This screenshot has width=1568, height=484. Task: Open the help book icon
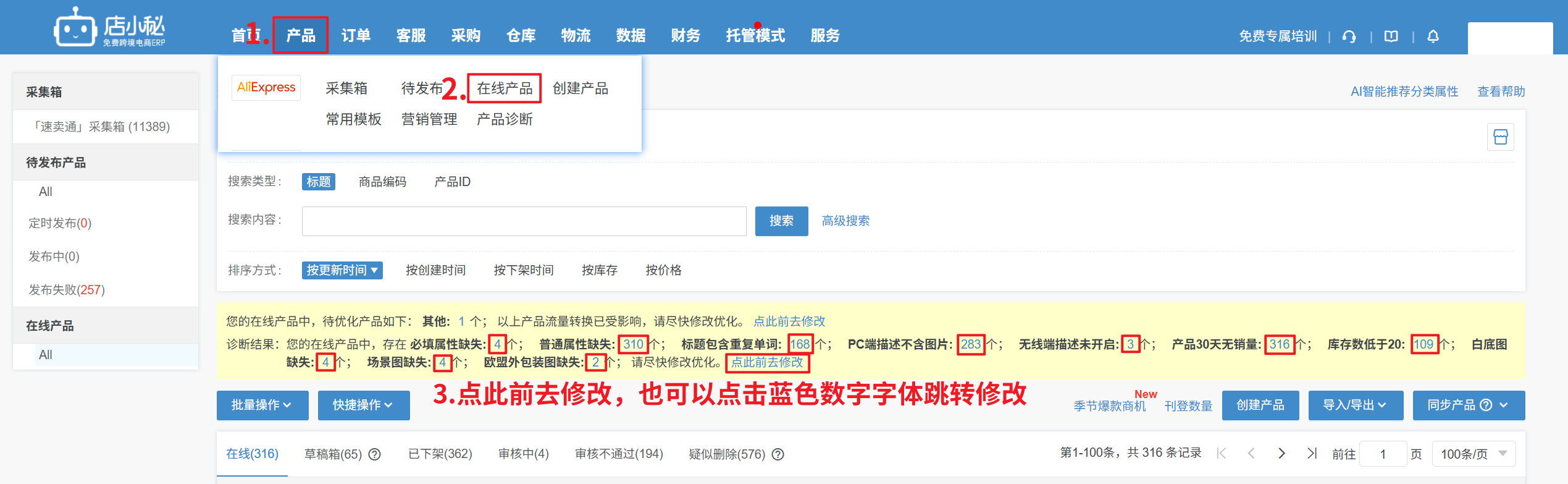pos(1391,36)
